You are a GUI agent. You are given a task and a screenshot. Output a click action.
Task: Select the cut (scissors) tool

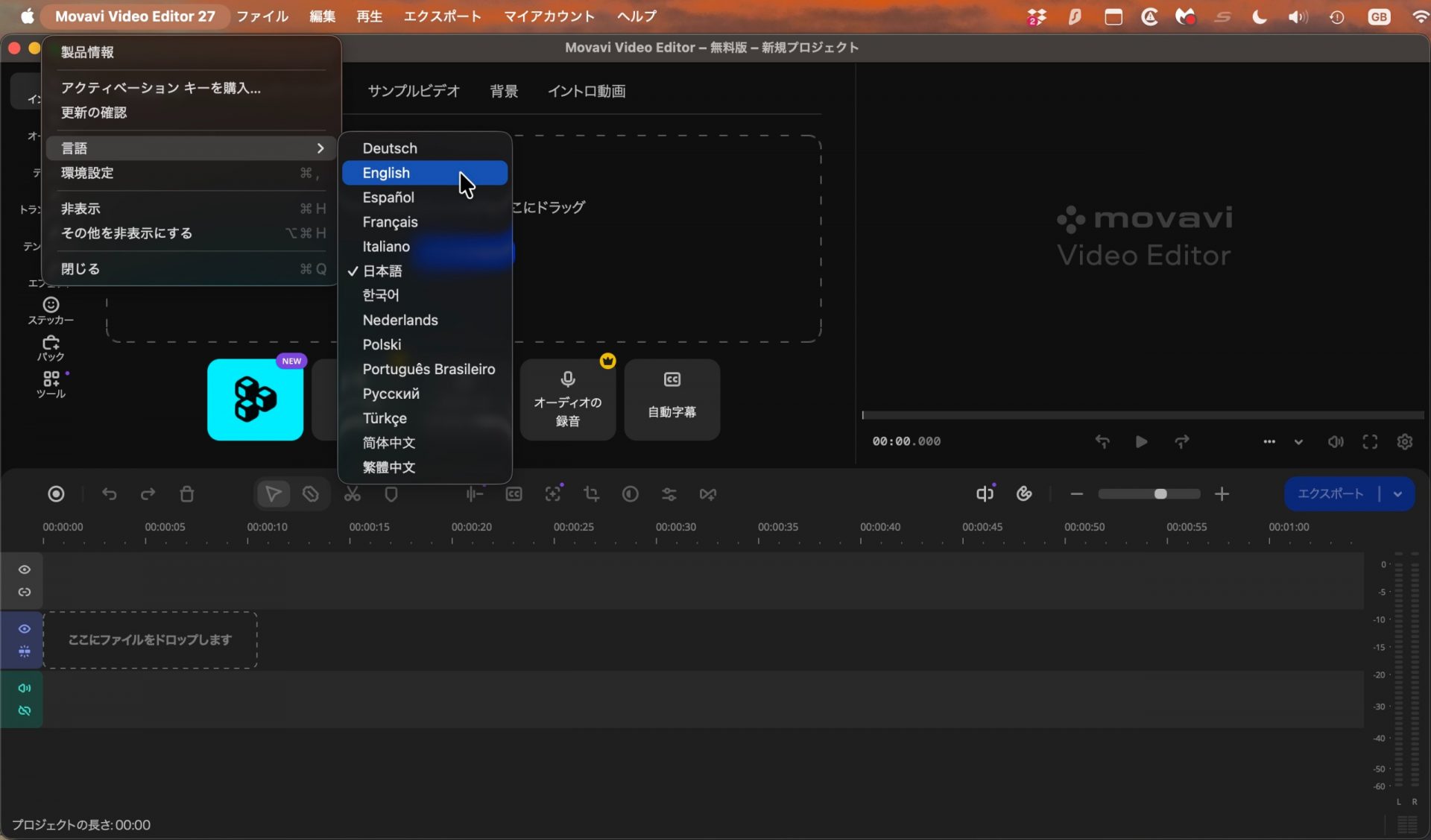(x=352, y=494)
